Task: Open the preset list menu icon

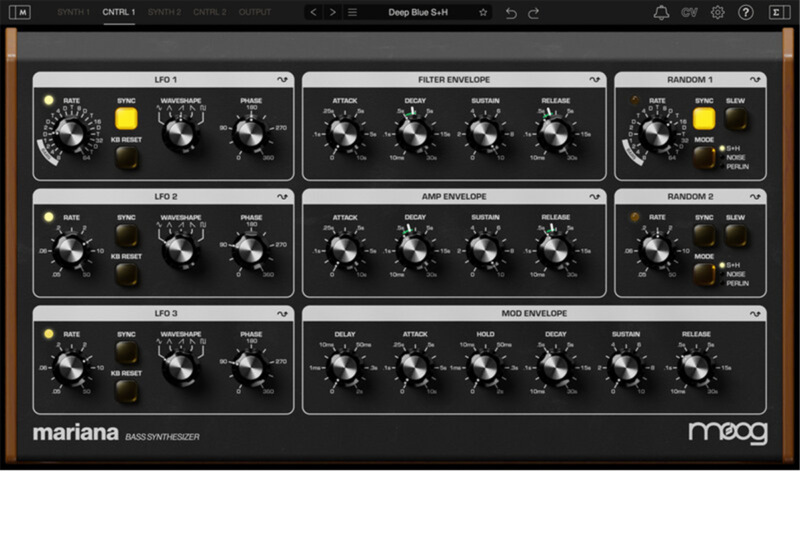Action: click(x=352, y=13)
